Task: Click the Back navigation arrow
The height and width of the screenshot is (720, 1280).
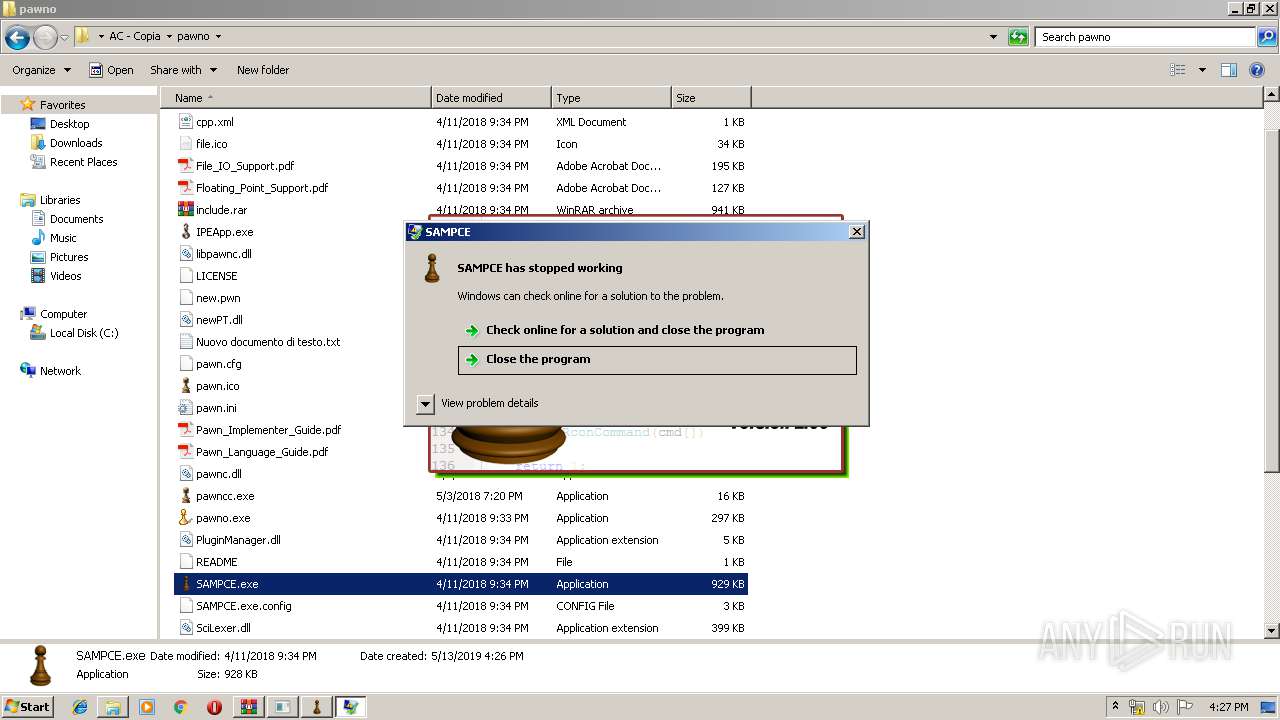Action: tap(17, 38)
